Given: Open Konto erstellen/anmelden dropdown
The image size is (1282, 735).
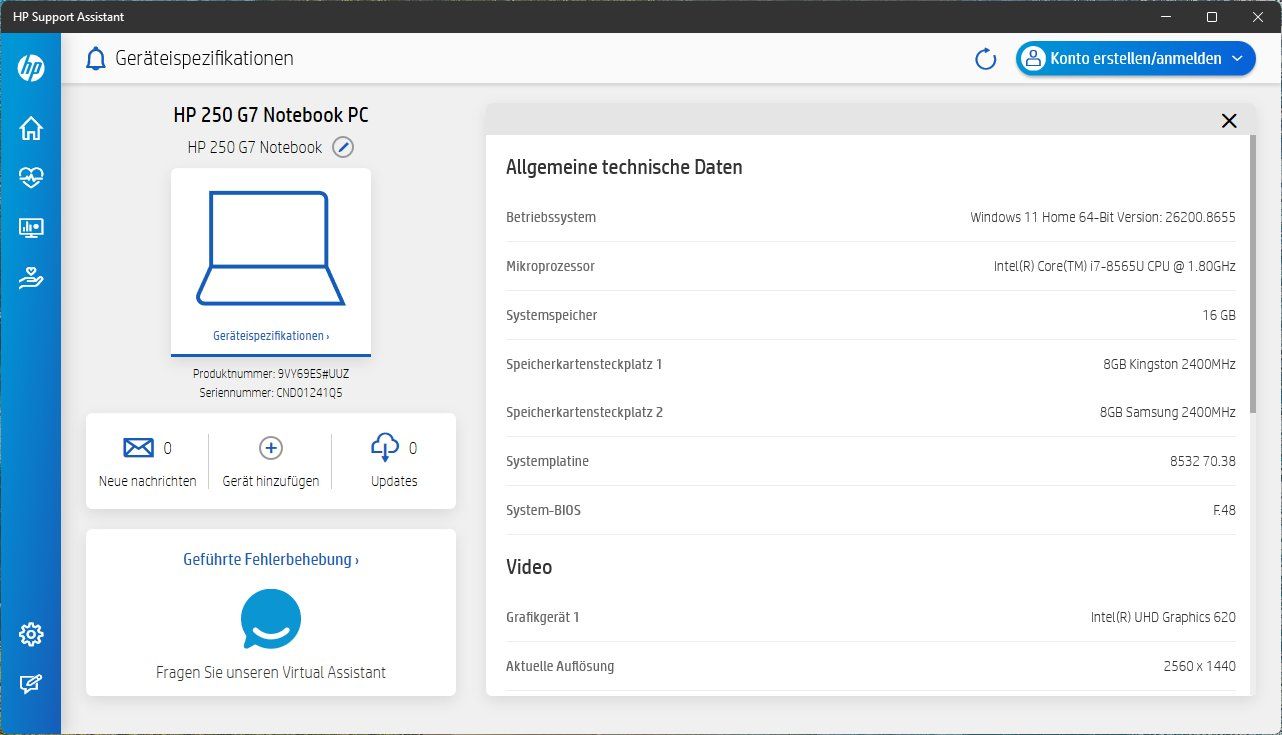Looking at the screenshot, I should (x=1136, y=59).
